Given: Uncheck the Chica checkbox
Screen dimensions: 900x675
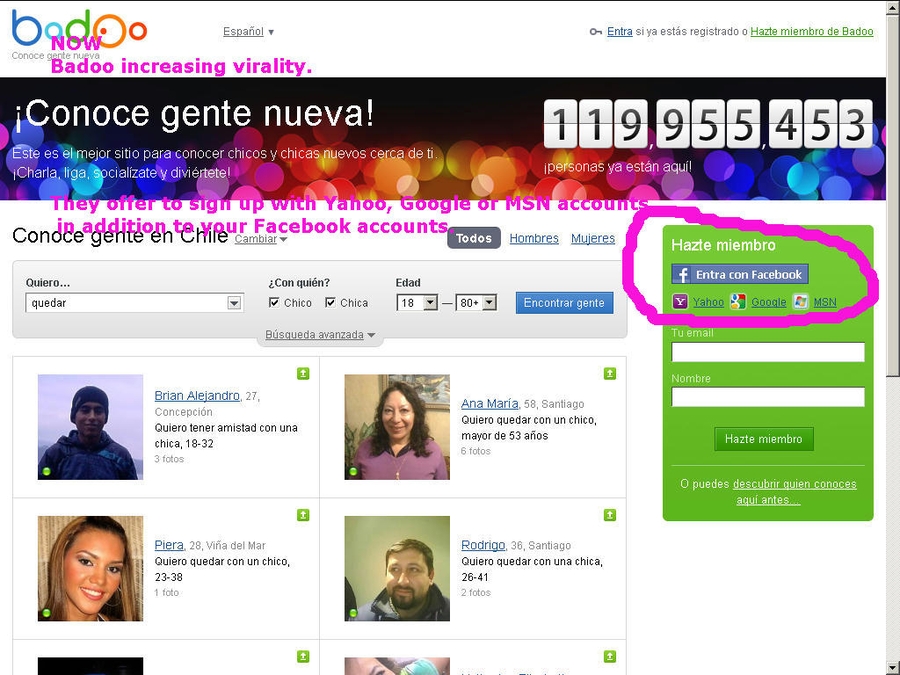Looking at the screenshot, I should (x=330, y=303).
